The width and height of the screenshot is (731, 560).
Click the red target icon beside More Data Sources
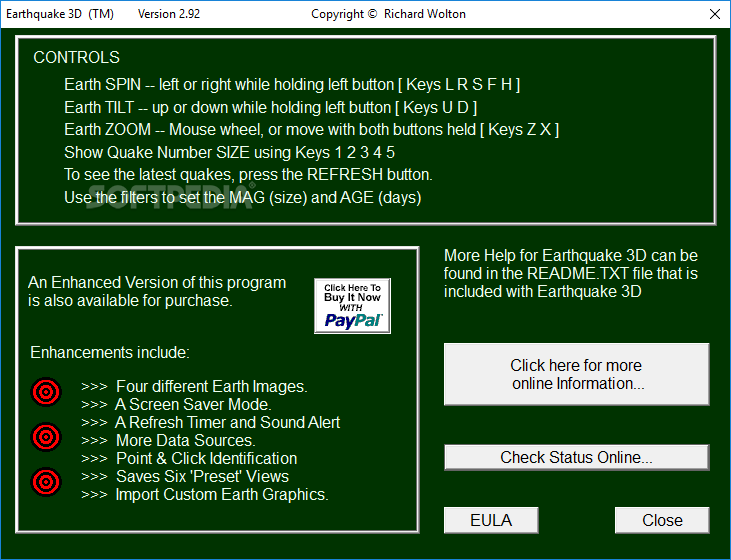(x=46, y=437)
